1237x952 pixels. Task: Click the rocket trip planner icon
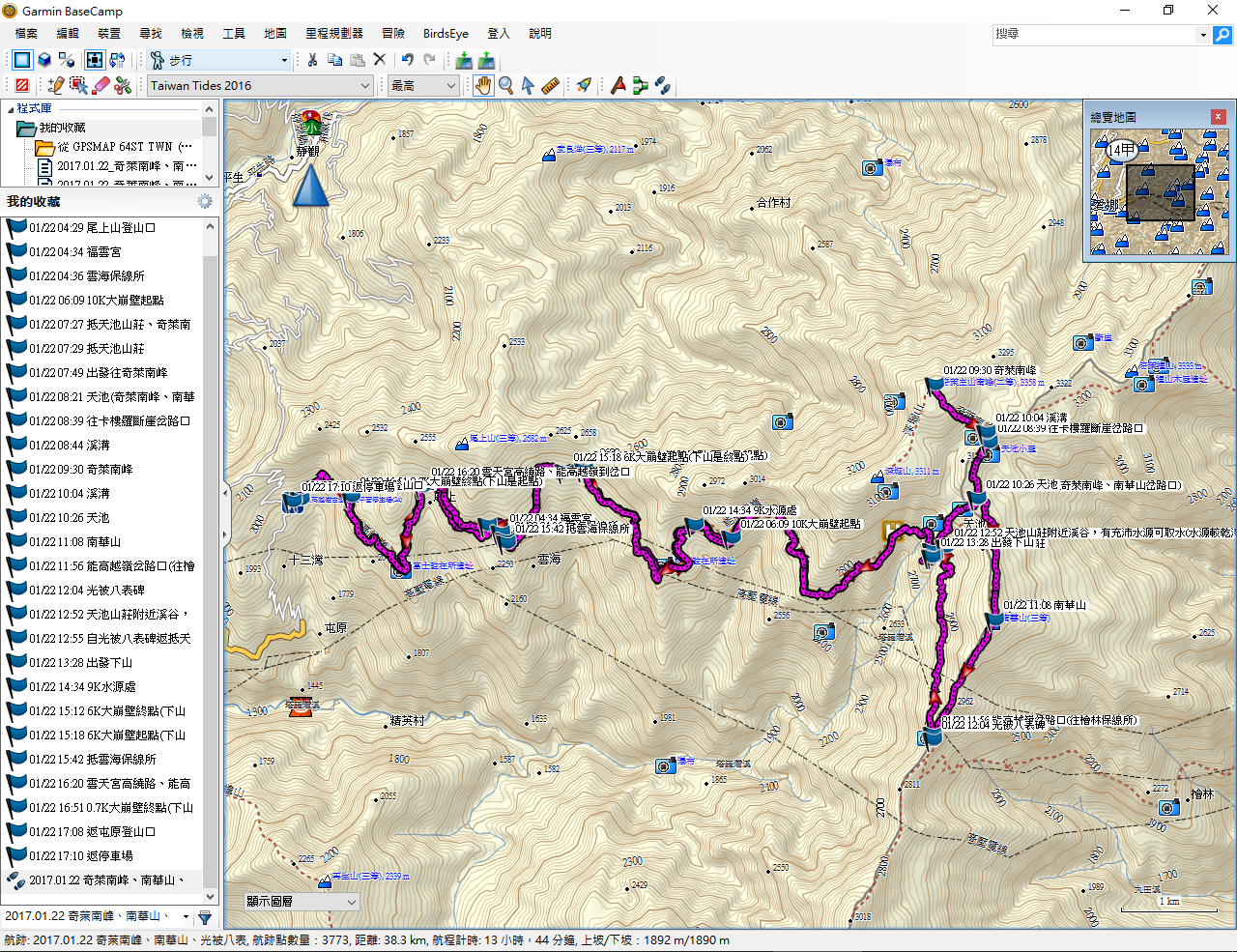click(x=584, y=85)
